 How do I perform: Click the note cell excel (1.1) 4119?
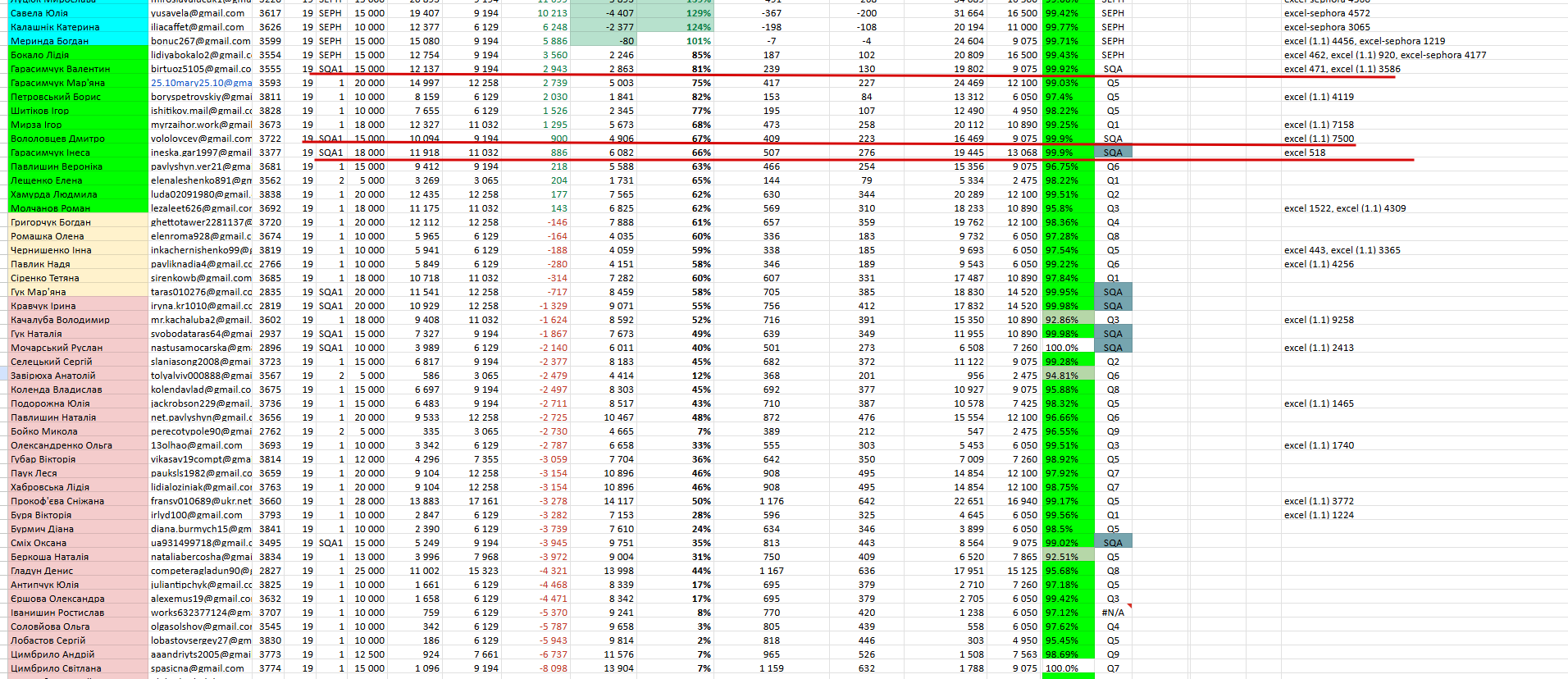1319,97
